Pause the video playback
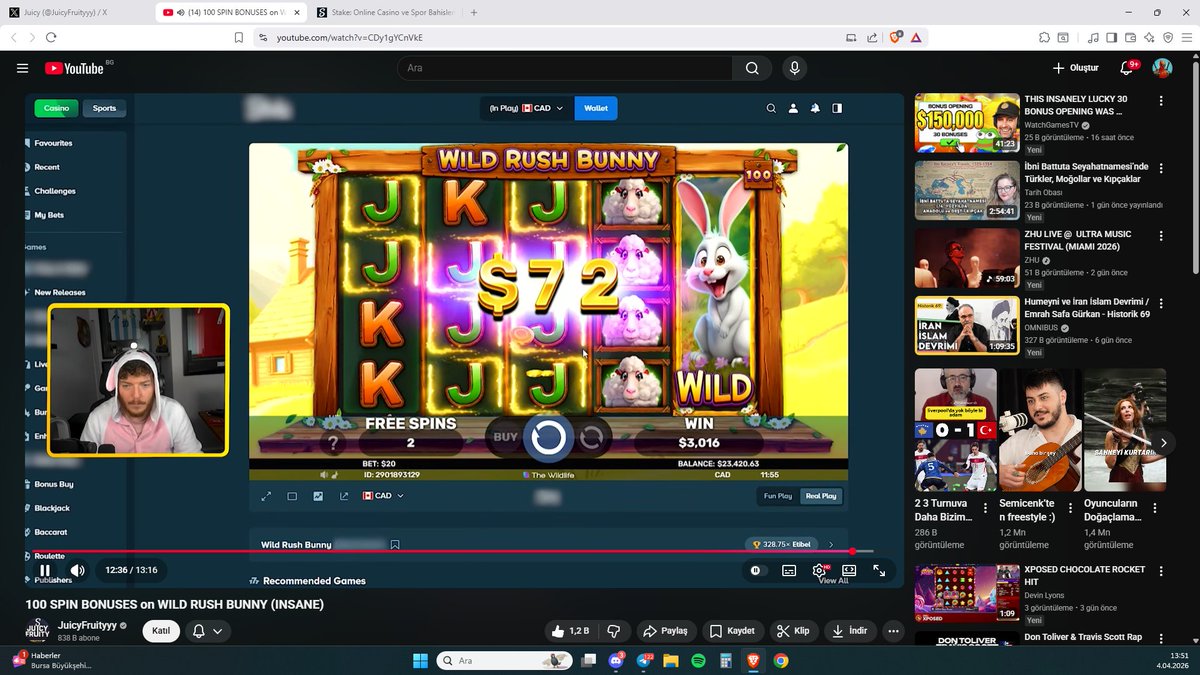1200x675 pixels. click(45, 570)
